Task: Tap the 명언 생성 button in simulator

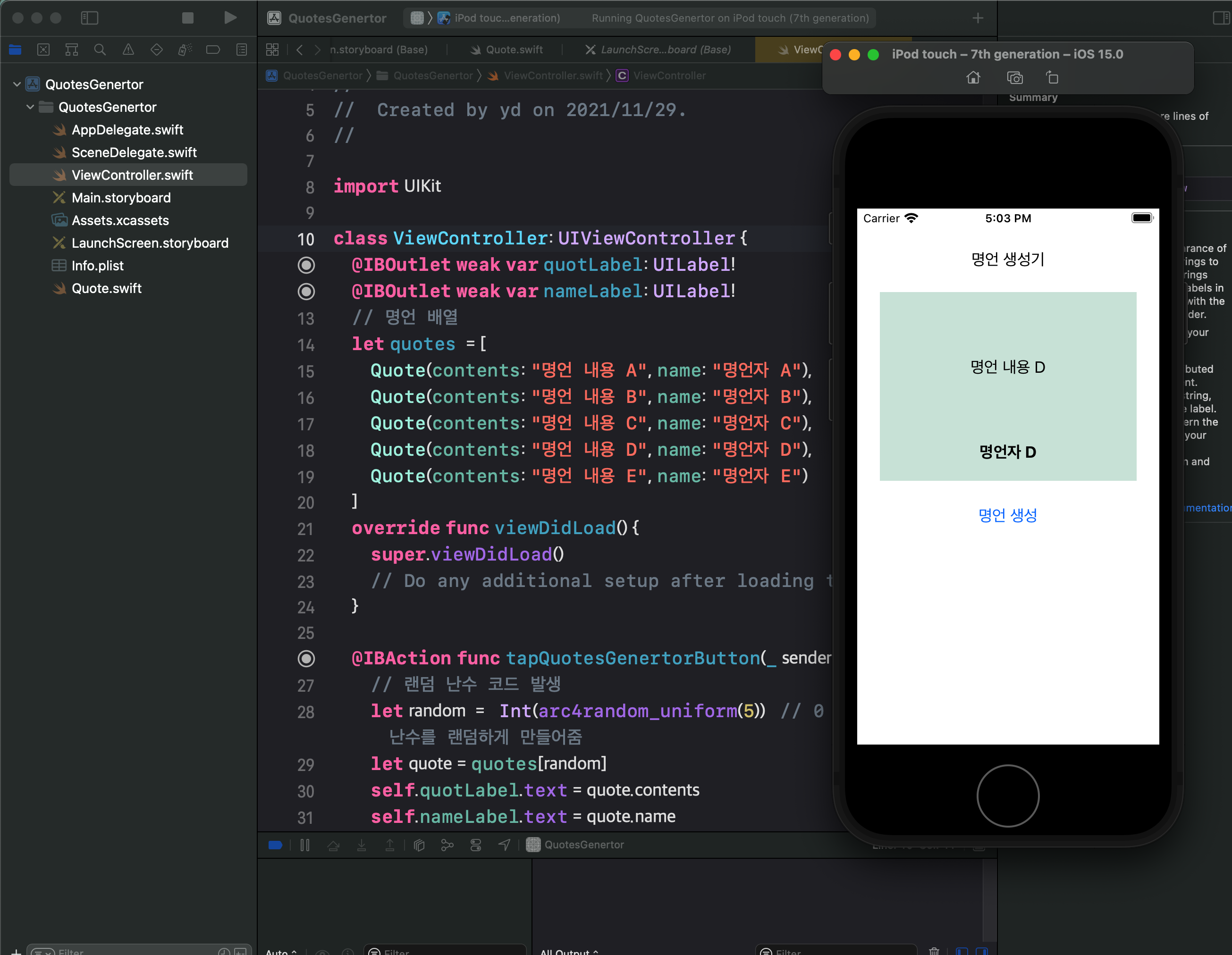Action: pyautogui.click(x=1007, y=515)
